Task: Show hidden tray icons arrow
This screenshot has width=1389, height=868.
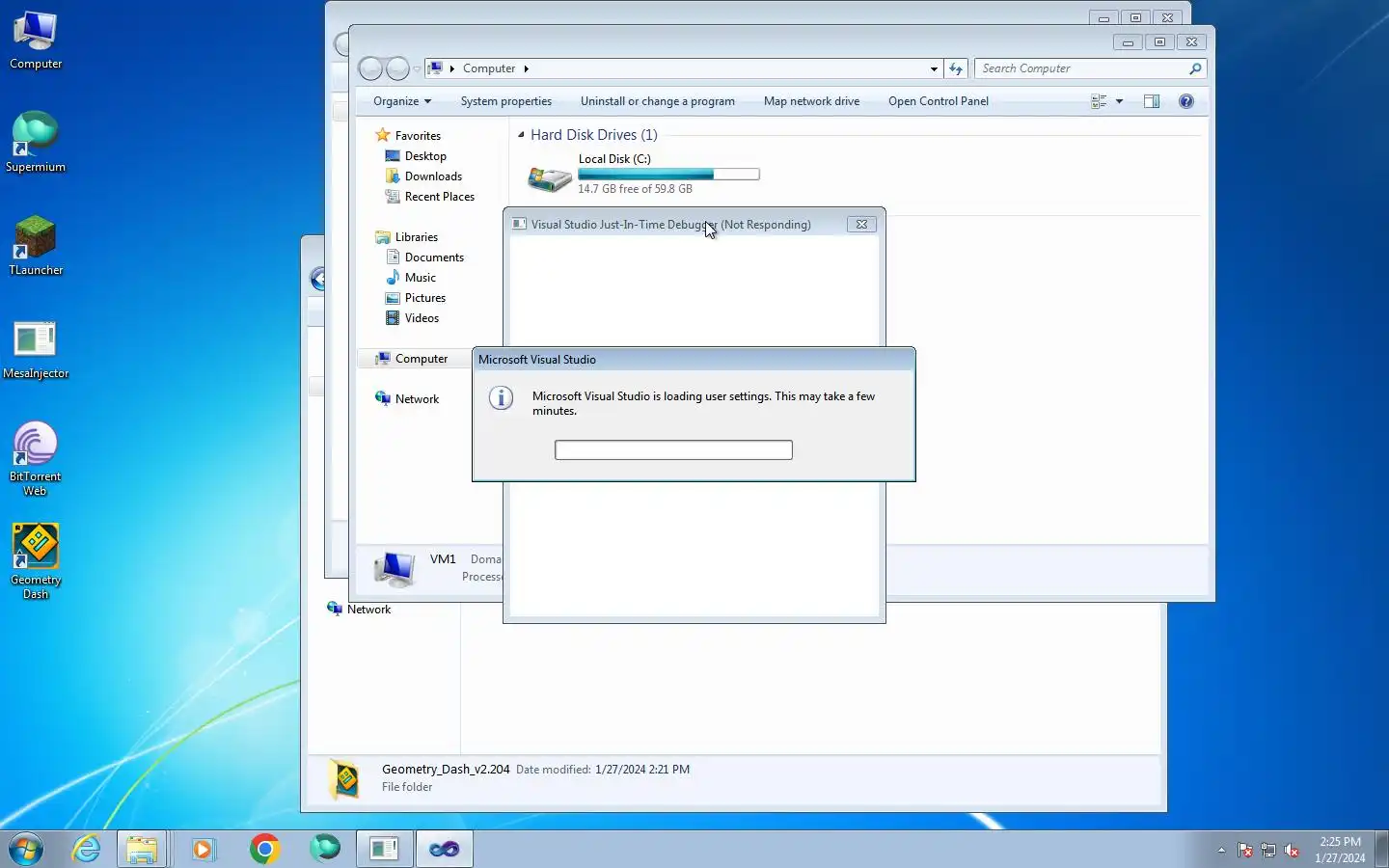Action: click(1221, 851)
